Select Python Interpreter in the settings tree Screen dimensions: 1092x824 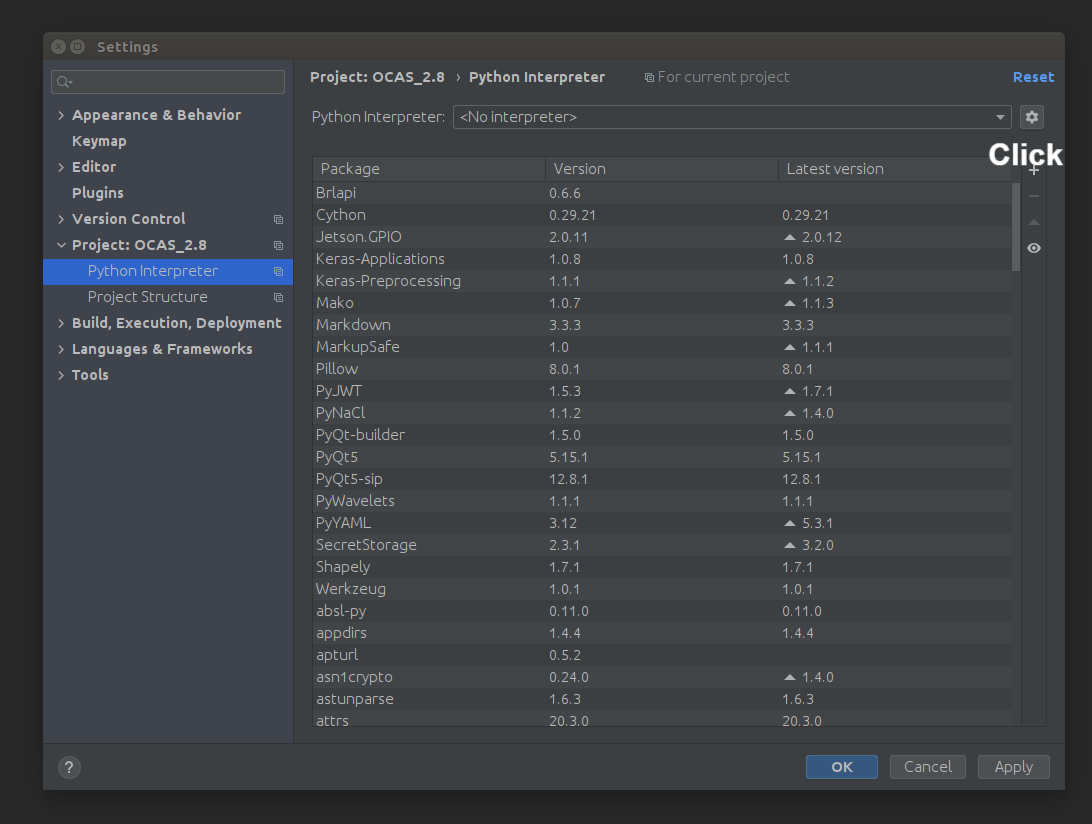tap(168, 271)
